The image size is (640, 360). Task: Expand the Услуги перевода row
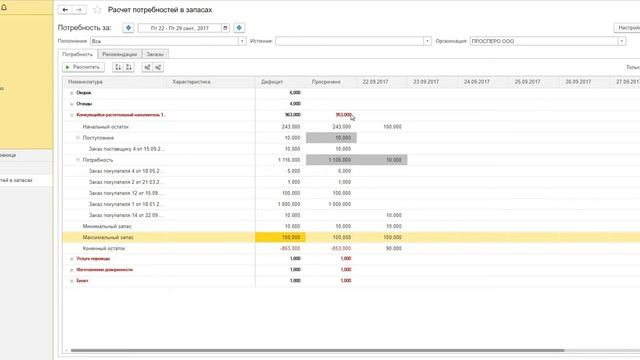coord(71,259)
